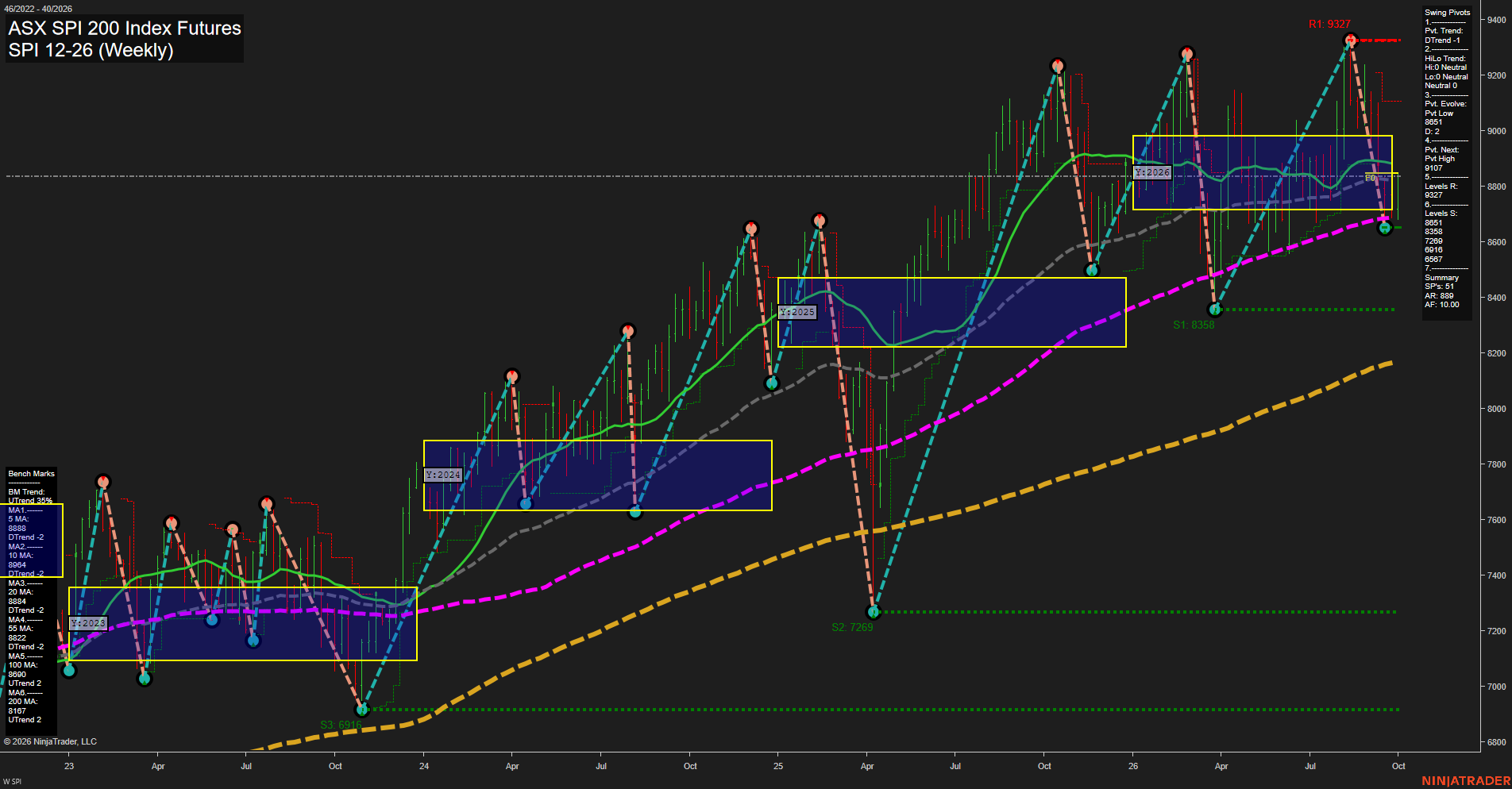The image size is (1512, 789).
Task: Click the swing high pivot marker at R1: 9327
Action: pyautogui.click(x=1351, y=40)
